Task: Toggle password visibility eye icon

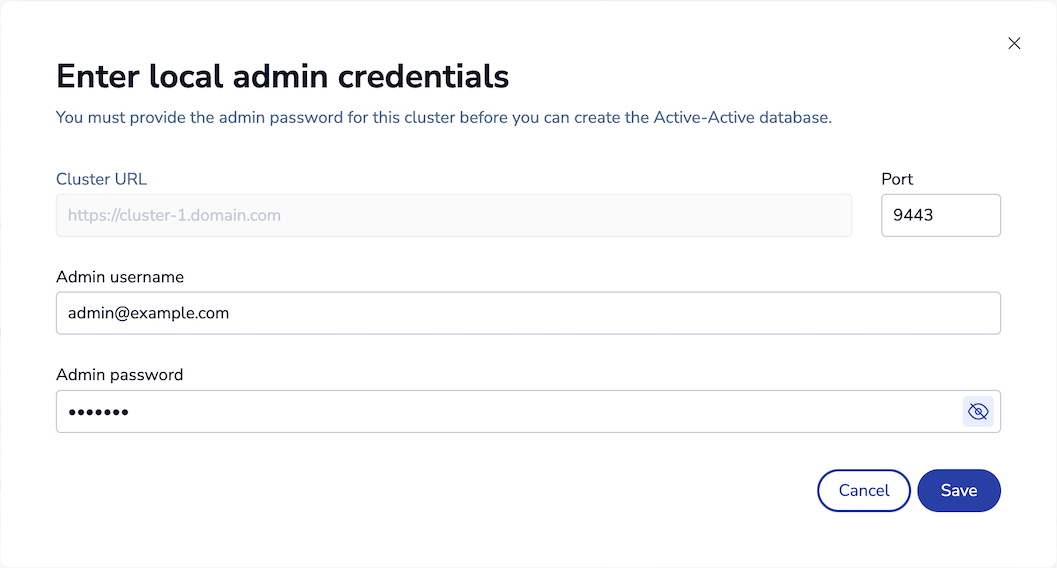Action: click(978, 412)
